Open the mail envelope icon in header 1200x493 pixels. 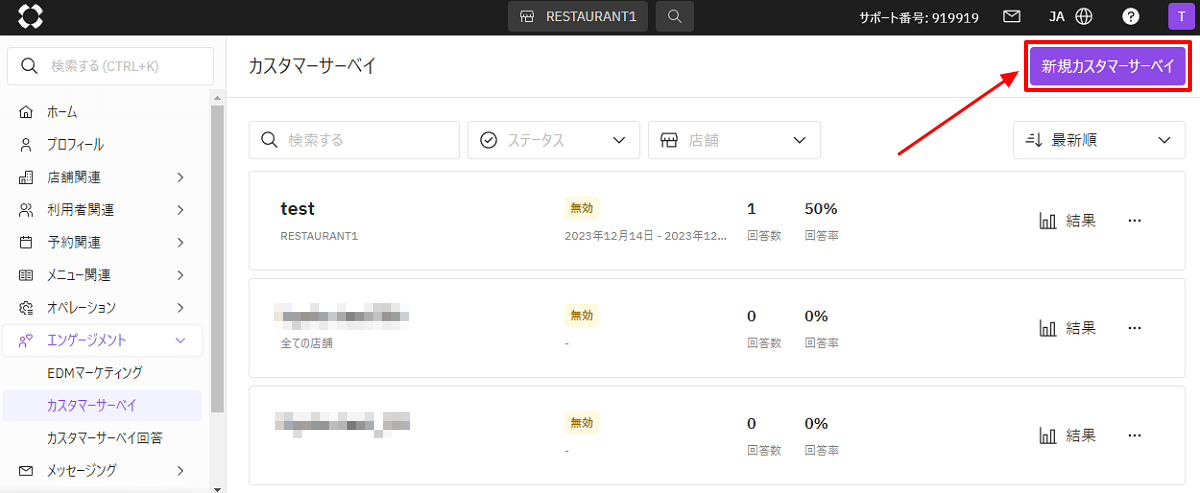click(1012, 17)
